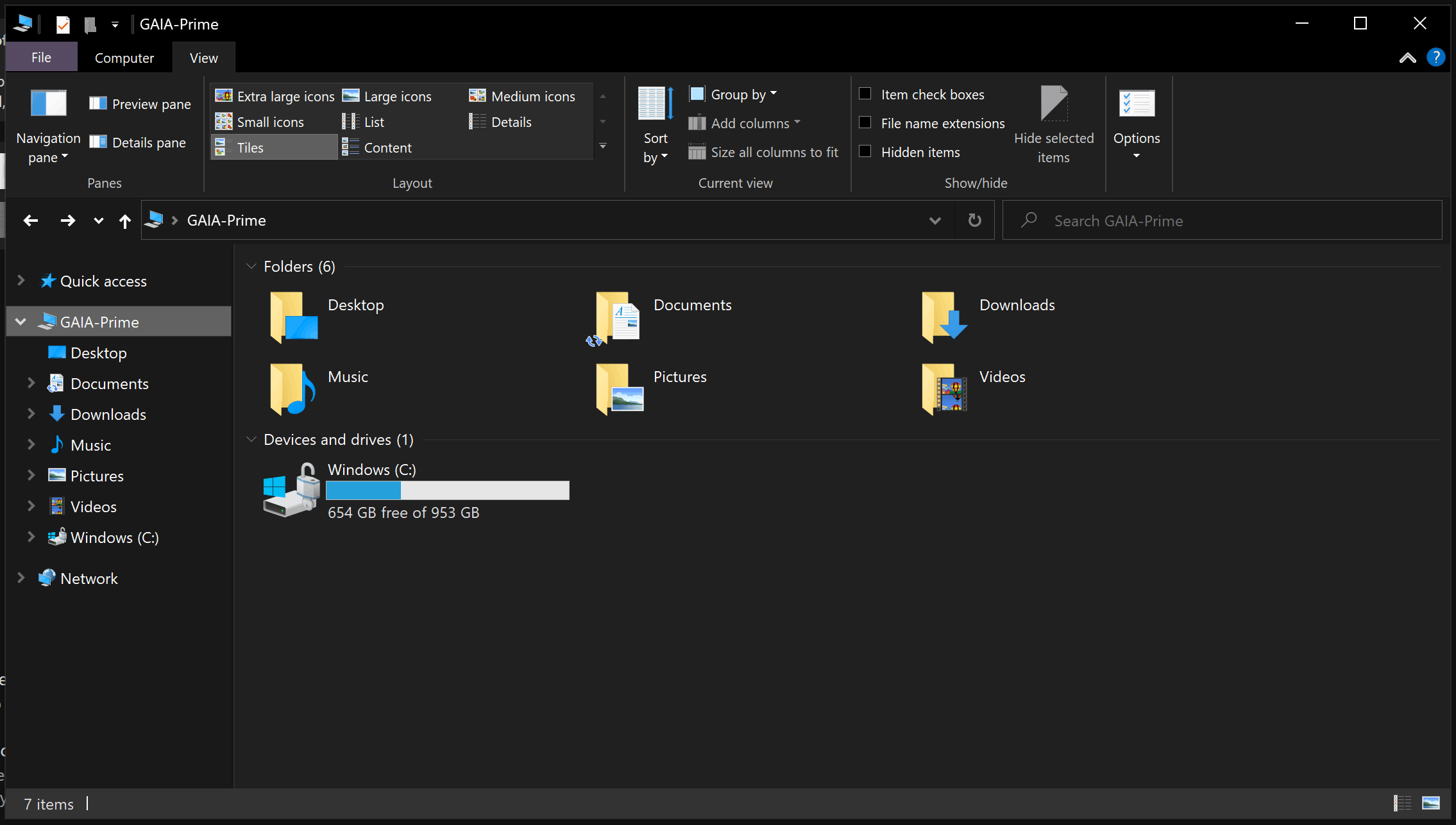Open the Windows (C:) drive icon
The height and width of the screenshot is (825, 1456).
(292, 490)
